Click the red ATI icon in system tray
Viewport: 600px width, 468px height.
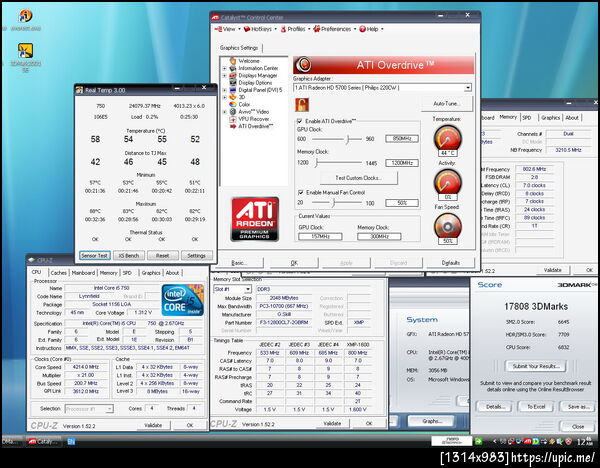pos(527,442)
